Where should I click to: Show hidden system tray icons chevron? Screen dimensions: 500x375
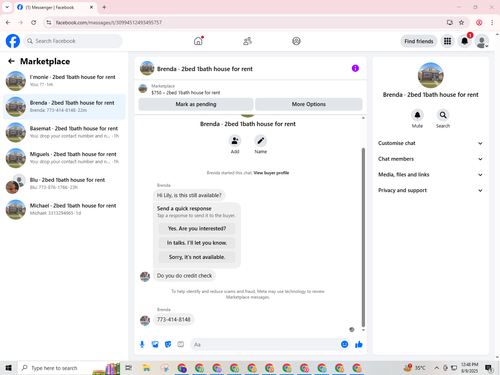pos(436,368)
